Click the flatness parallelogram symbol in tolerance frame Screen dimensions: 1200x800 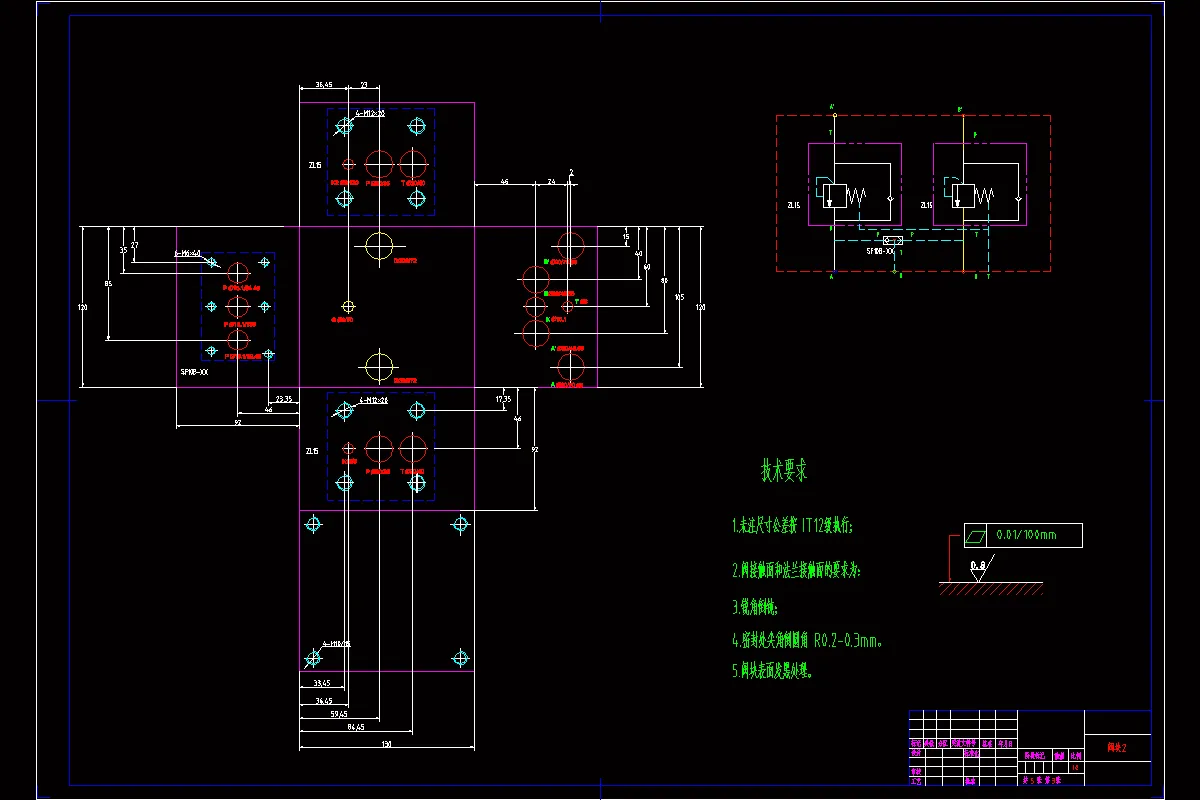pos(976,536)
